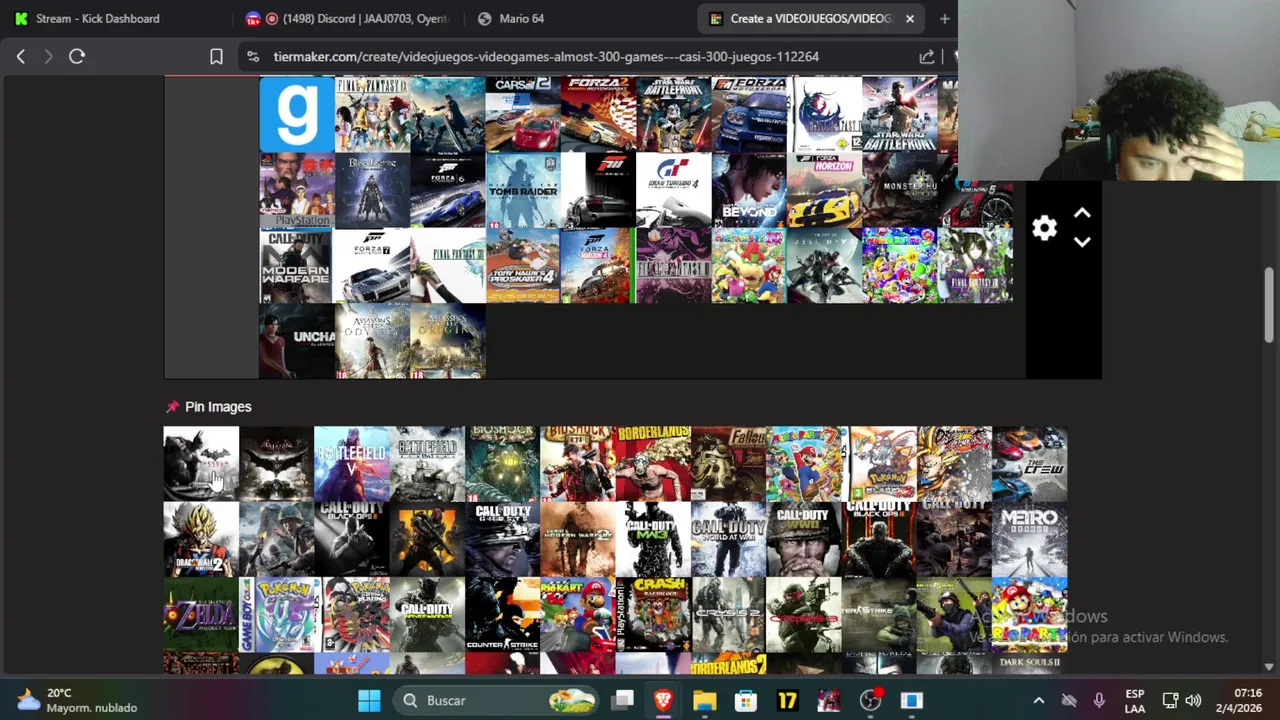Close the tiermaker tab

(x=909, y=18)
